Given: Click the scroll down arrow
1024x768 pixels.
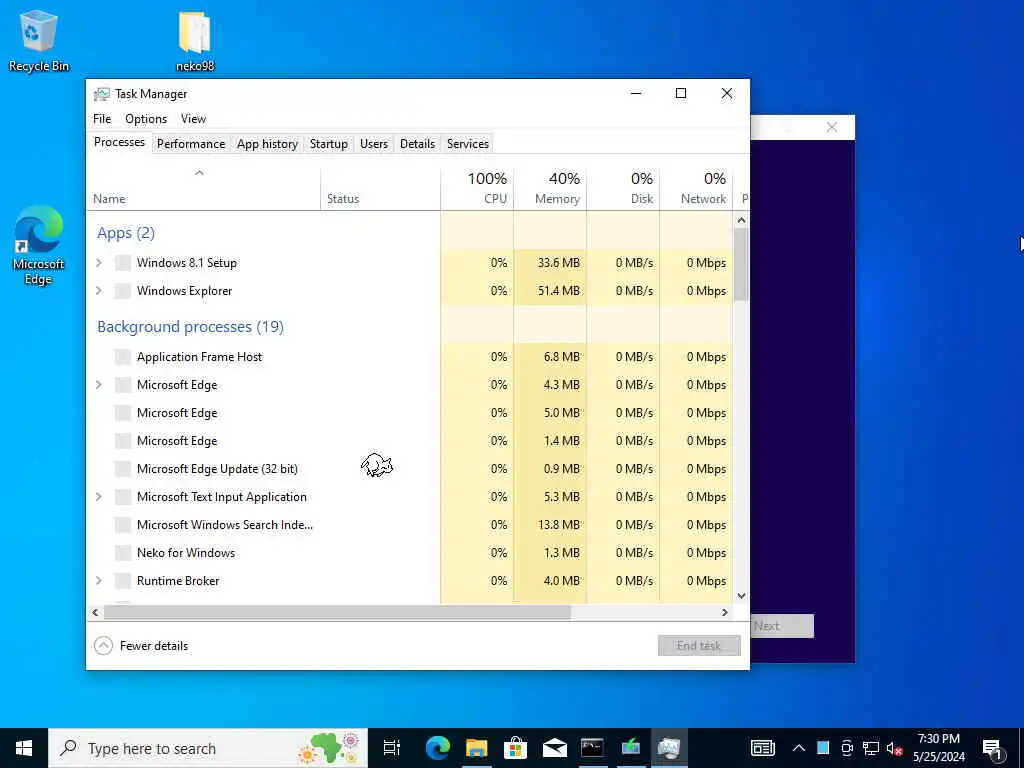Looking at the screenshot, I should click(x=741, y=596).
